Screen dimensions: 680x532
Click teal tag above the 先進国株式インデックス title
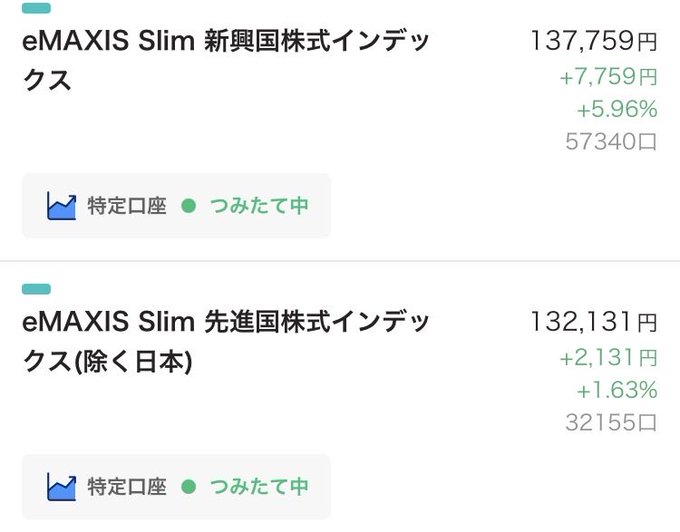(x=36, y=289)
